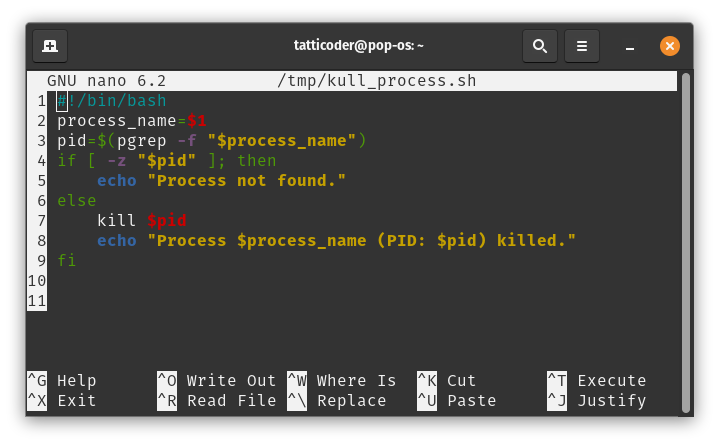Viewport: 719px width, 445px height.
Task: Close the terminal window
Action: click(670, 45)
